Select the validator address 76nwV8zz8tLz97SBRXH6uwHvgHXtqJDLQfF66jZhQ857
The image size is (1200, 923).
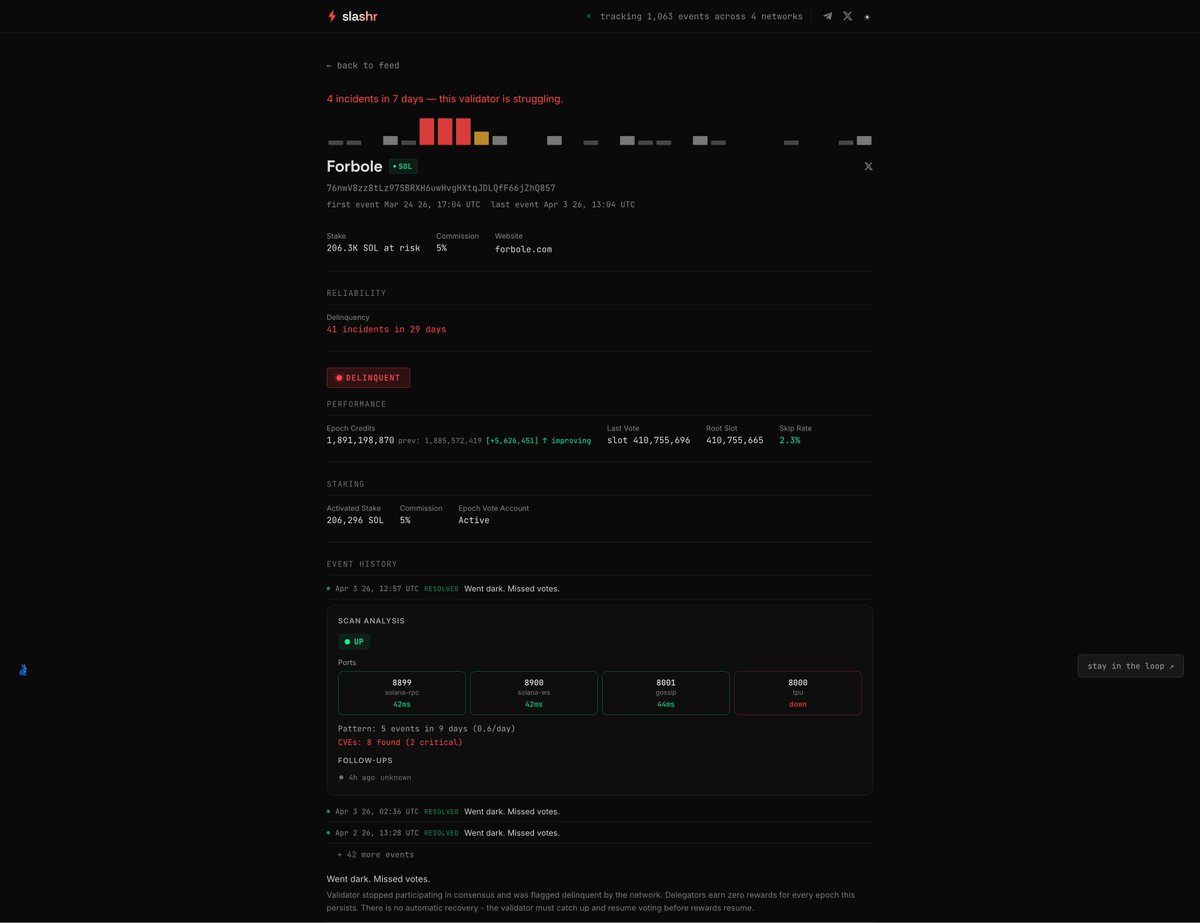[x=441, y=188]
